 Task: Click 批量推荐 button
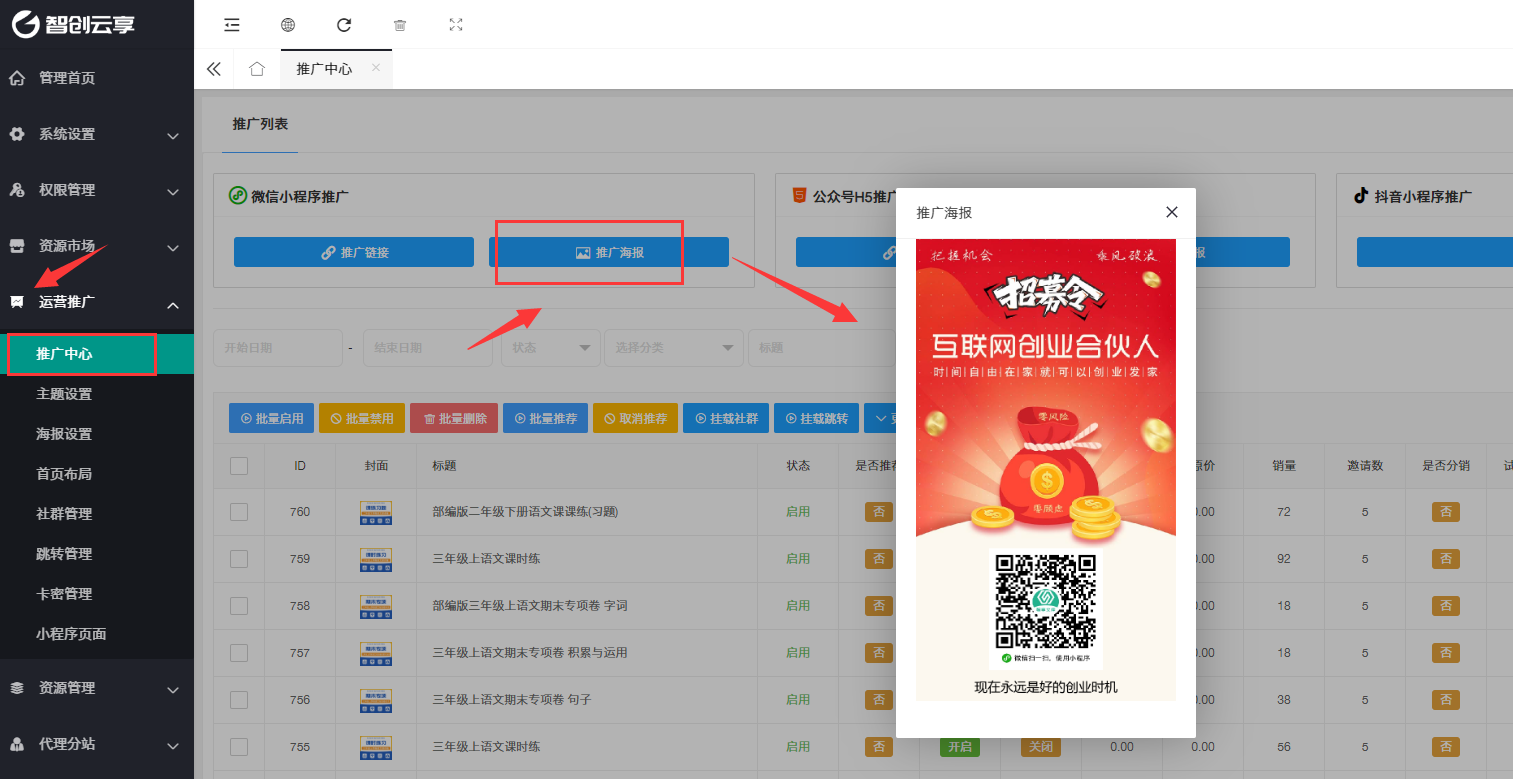pyautogui.click(x=546, y=418)
